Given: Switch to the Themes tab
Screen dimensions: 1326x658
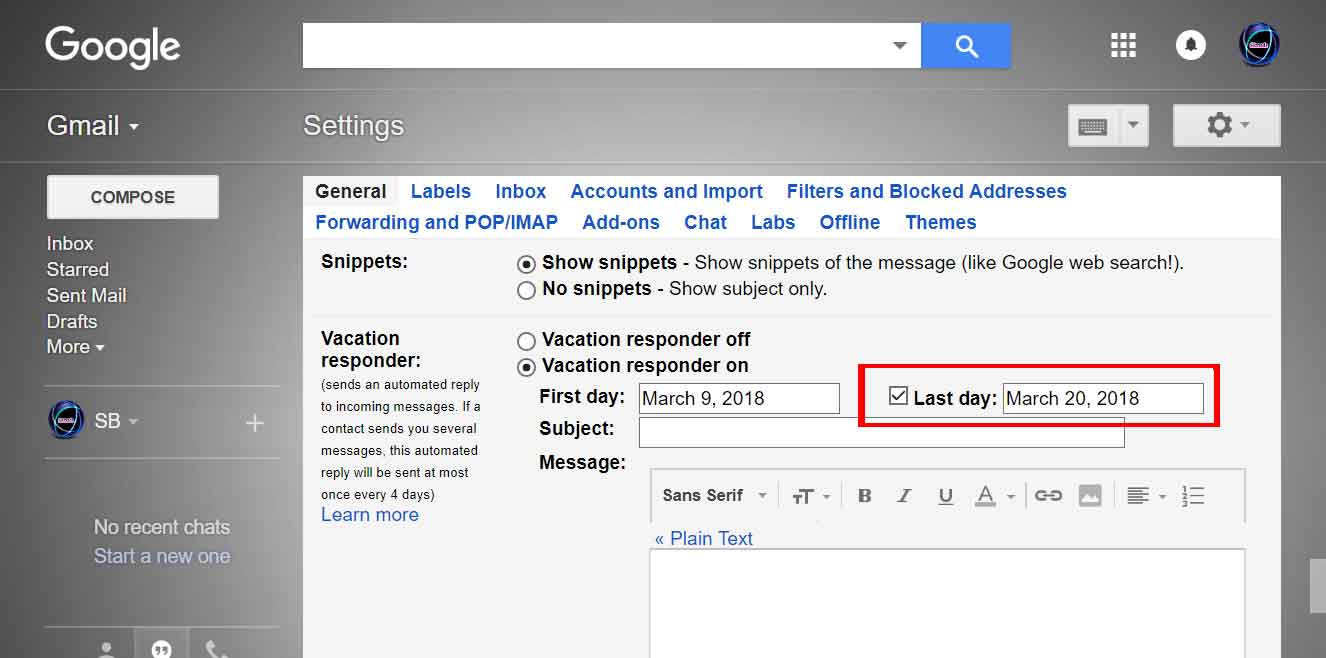Looking at the screenshot, I should tap(939, 222).
